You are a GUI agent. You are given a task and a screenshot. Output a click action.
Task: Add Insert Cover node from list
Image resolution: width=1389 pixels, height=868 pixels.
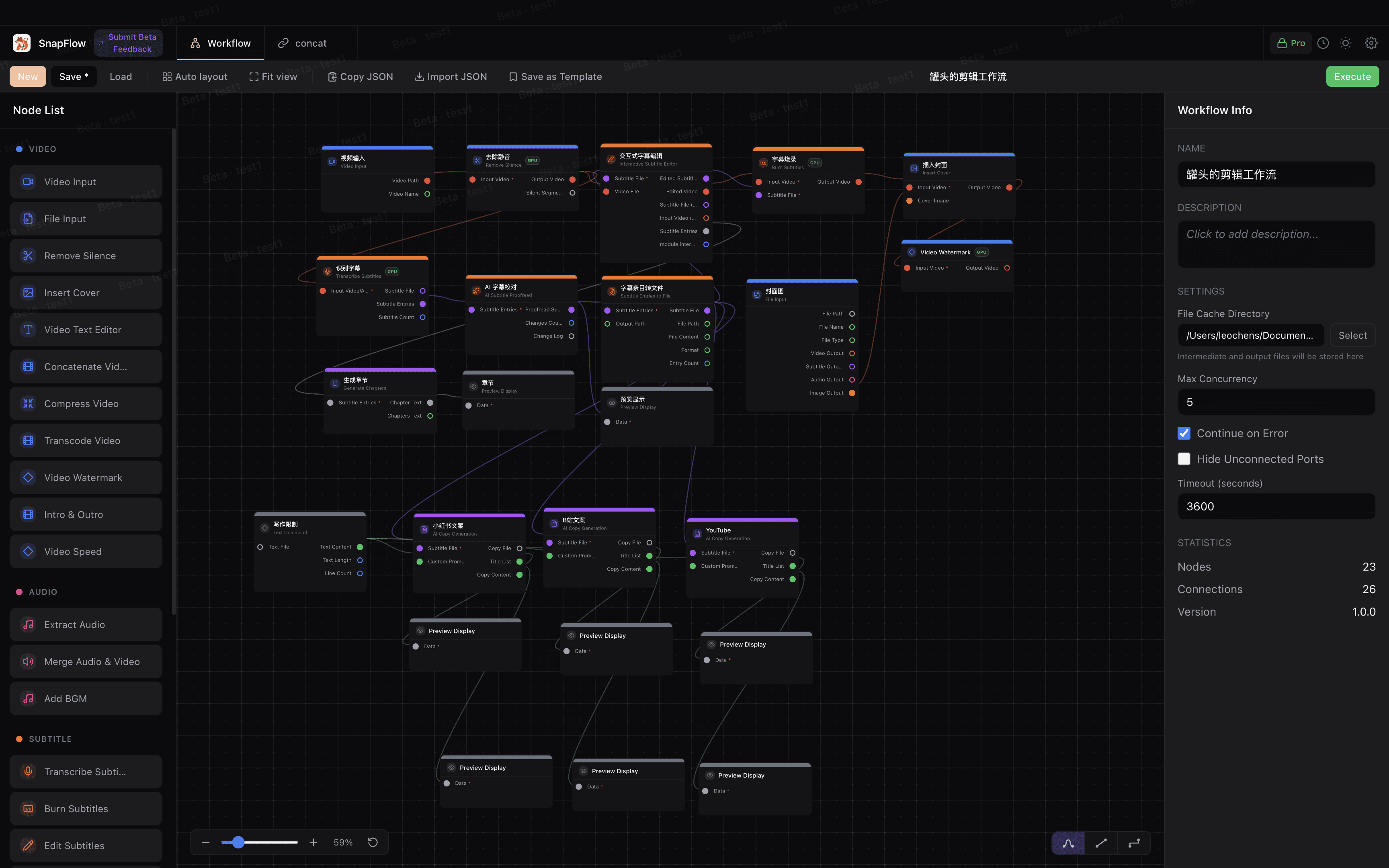pos(86,293)
